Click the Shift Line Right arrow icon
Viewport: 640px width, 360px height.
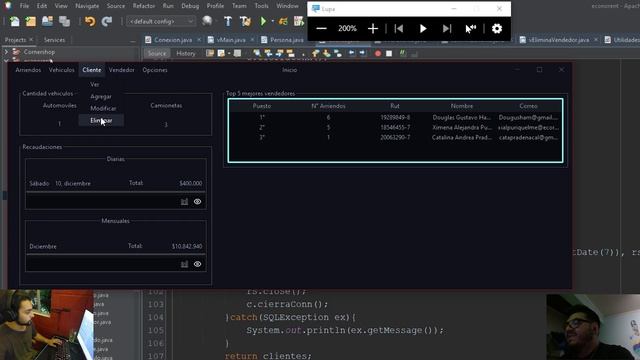pos(362,53)
